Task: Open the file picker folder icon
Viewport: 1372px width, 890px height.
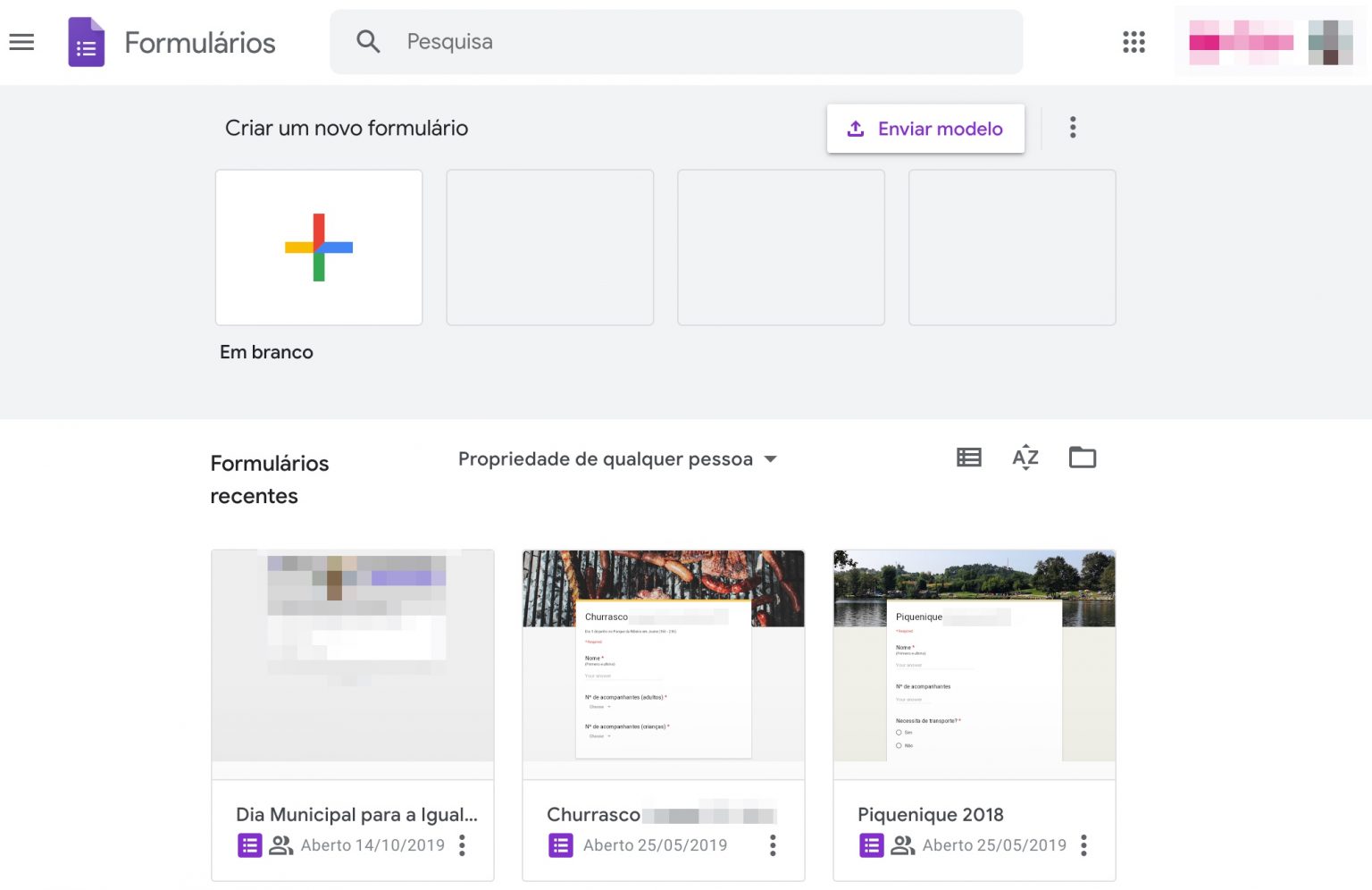Action: (1083, 458)
